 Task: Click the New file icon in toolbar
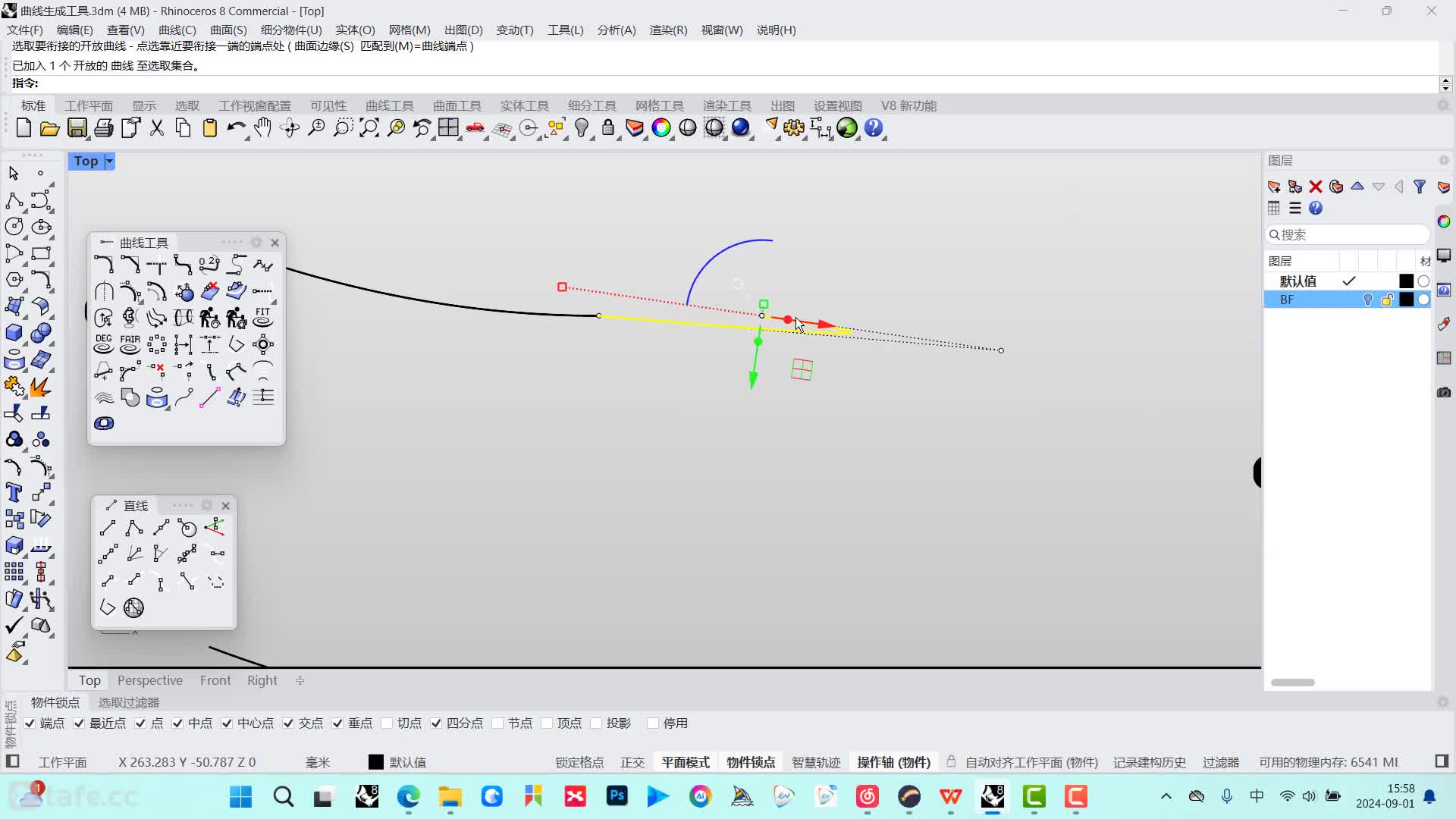(24, 128)
